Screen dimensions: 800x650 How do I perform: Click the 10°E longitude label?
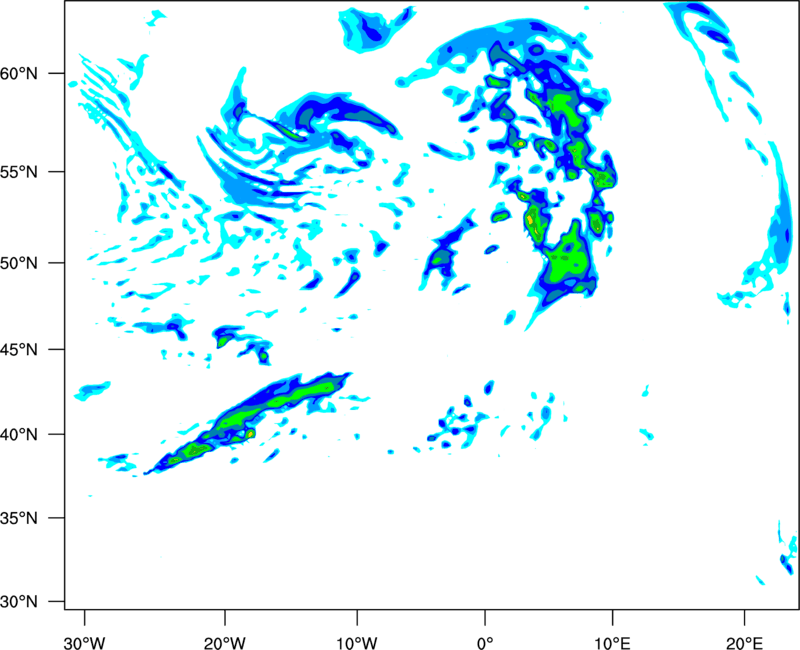click(613, 643)
